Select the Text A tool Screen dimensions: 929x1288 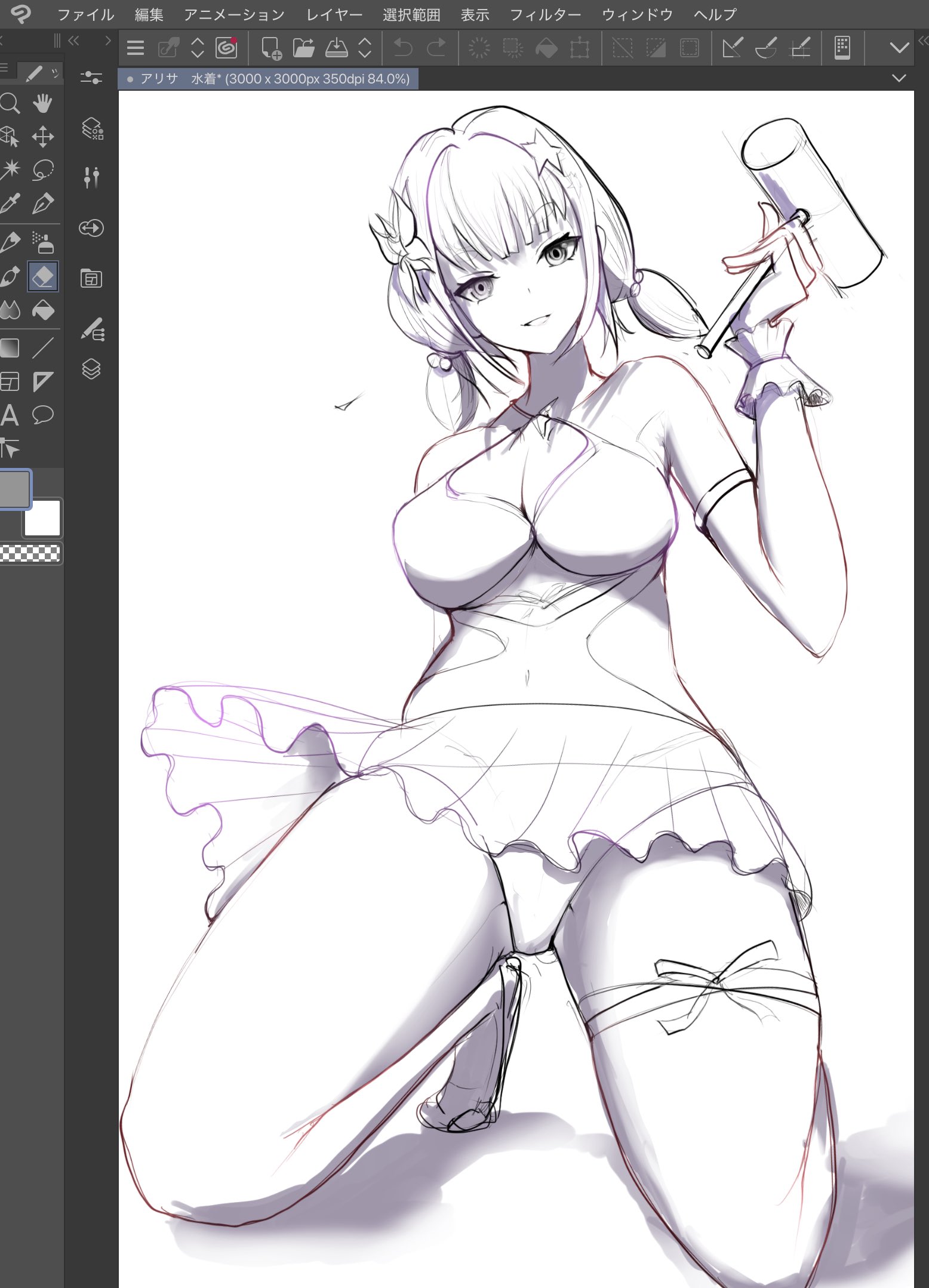[x=10, y=415]
